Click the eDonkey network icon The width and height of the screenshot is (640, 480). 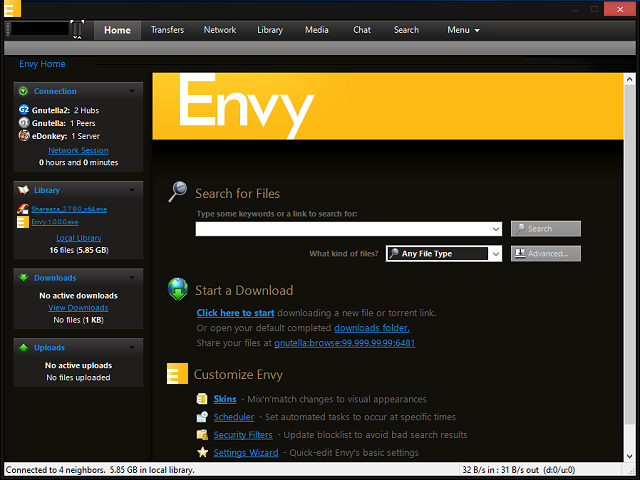pos(24,135)
